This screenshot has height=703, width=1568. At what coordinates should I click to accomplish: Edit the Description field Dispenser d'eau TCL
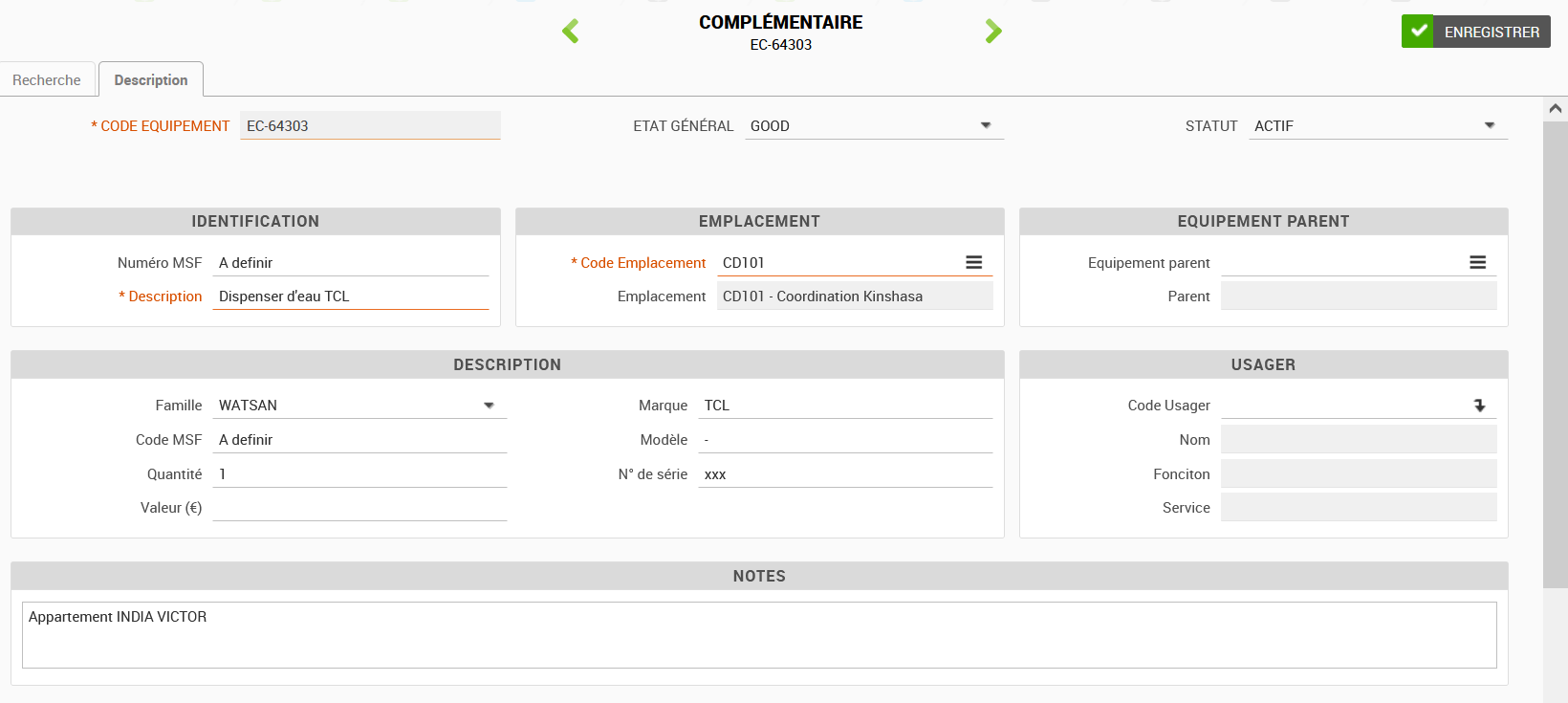pos(350,297)
